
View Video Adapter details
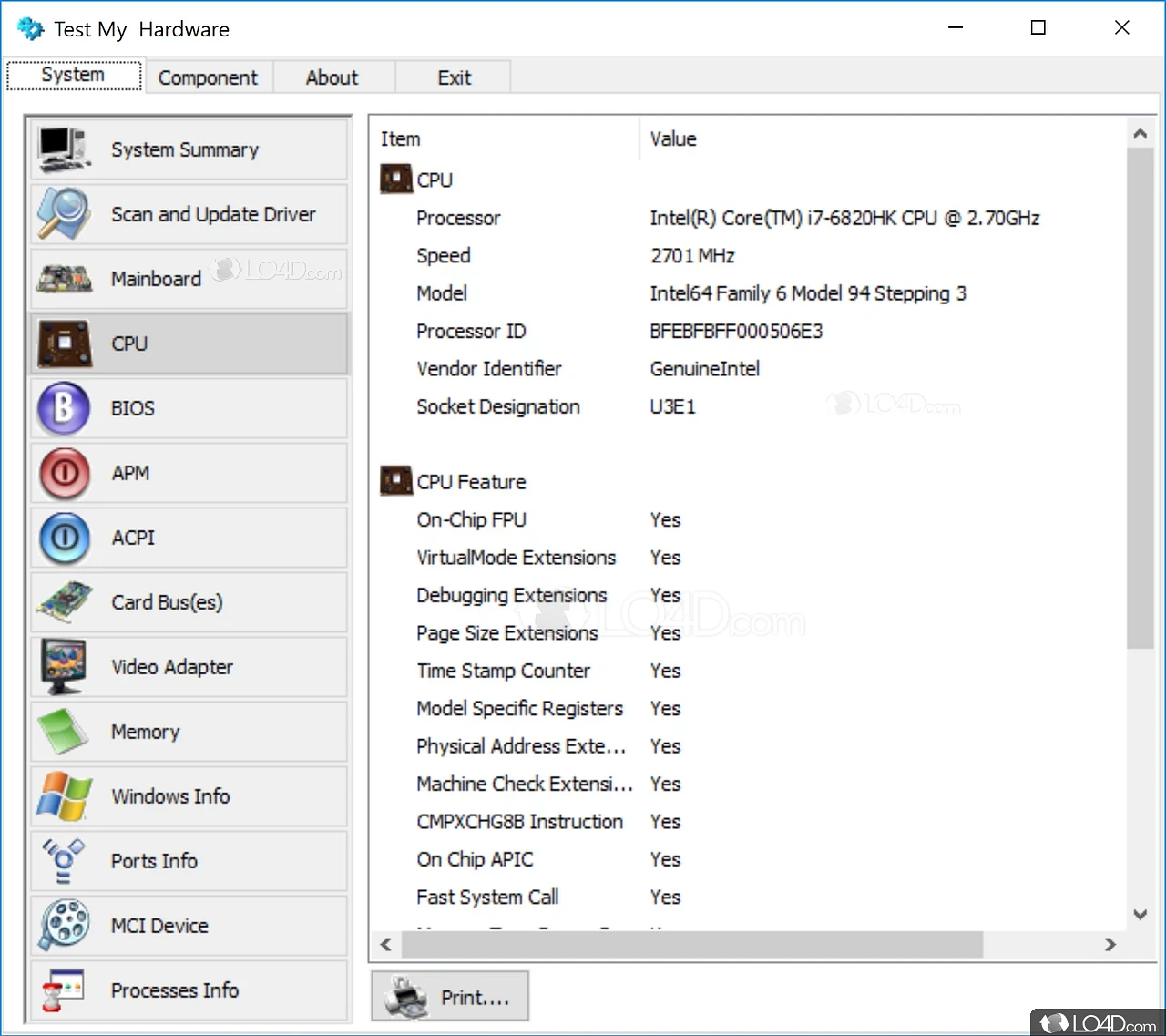pyautogui.click(x=189, y=667)
